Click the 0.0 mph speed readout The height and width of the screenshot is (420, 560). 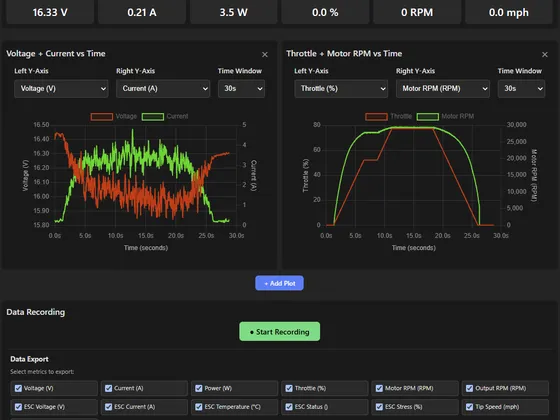[x=509, y=12]
